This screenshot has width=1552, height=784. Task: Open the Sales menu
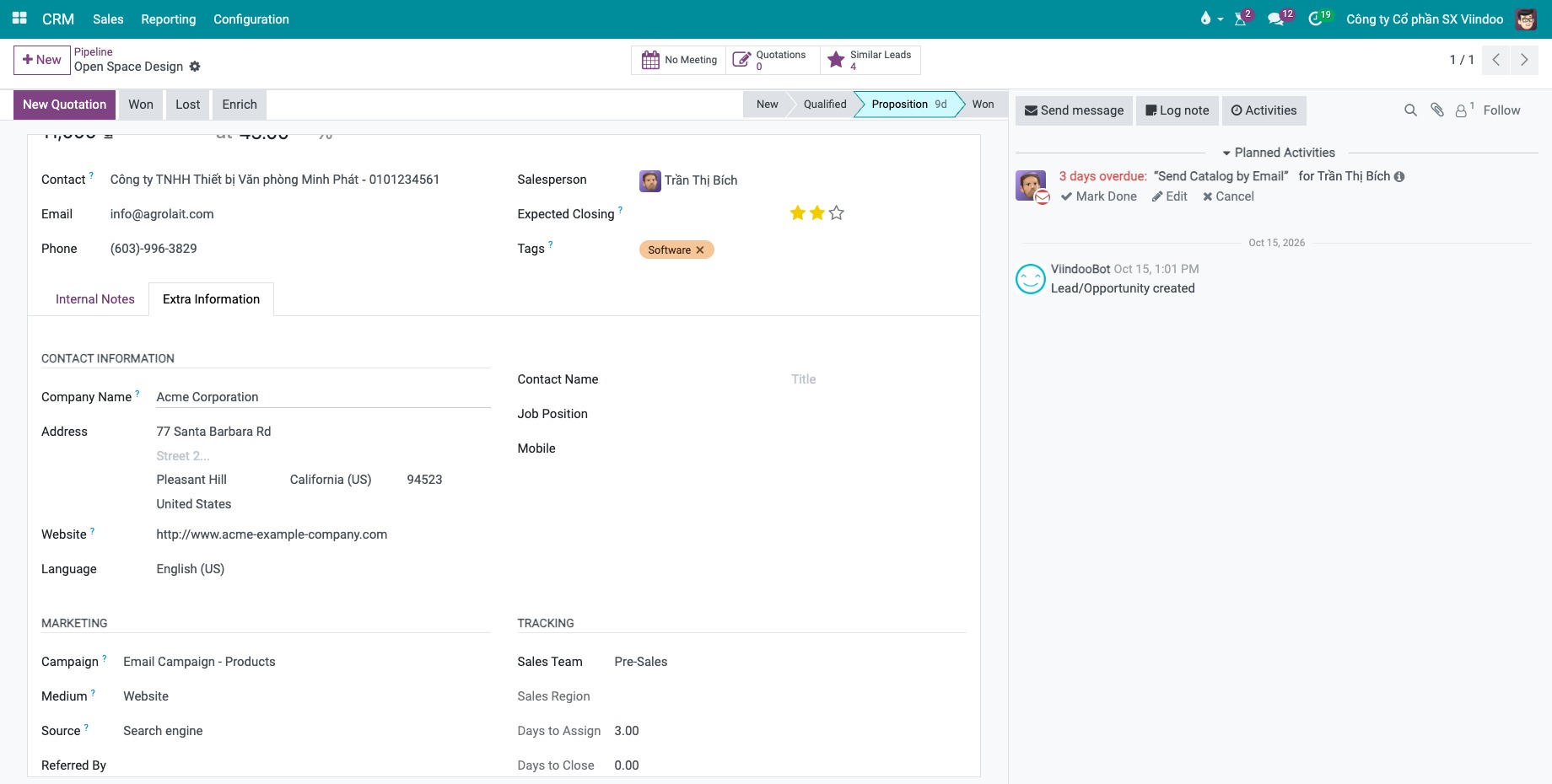[x=108, y=19]
